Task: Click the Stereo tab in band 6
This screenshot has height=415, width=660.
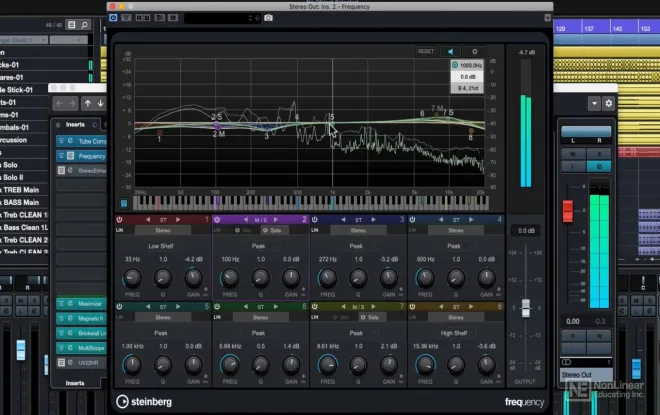Action: tap(261, 317)
